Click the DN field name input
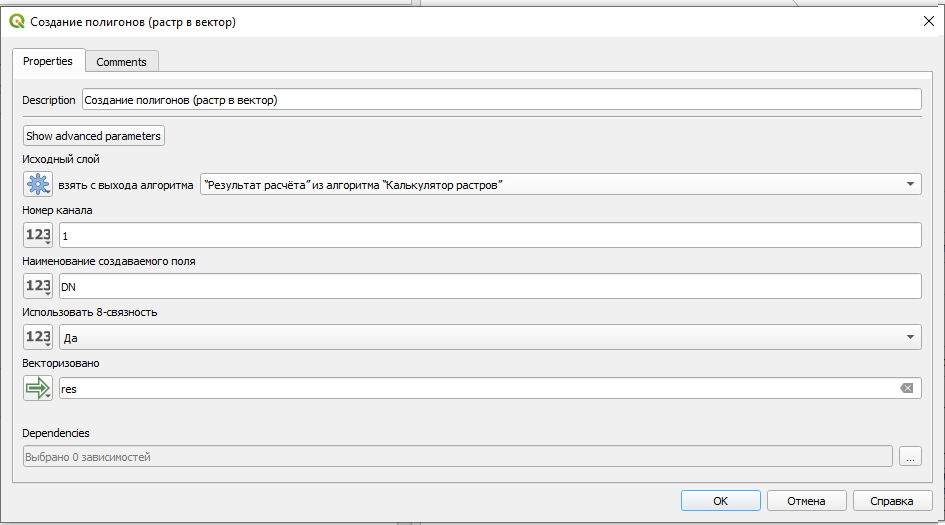This screenshot has height=525, width=945. (x=490, y=286)
